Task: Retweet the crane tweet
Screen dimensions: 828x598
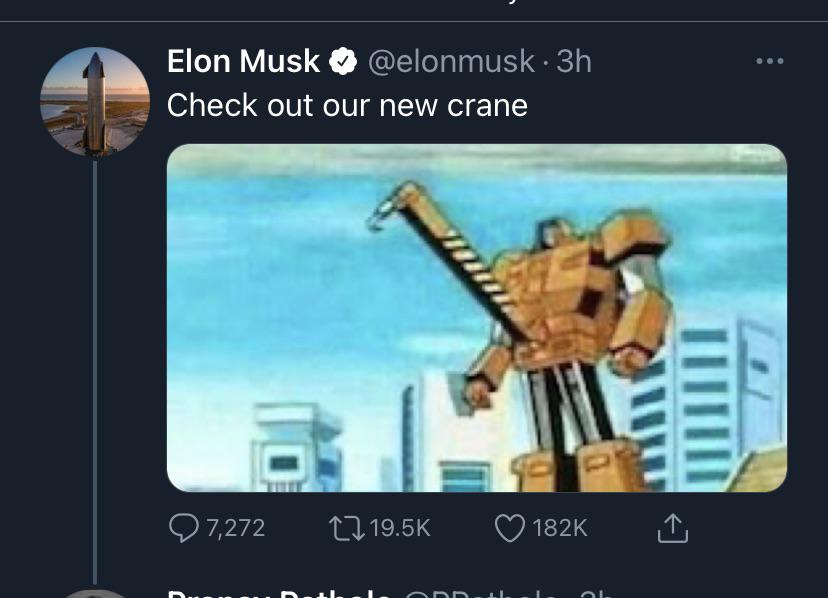Action: tap(346, 527)
